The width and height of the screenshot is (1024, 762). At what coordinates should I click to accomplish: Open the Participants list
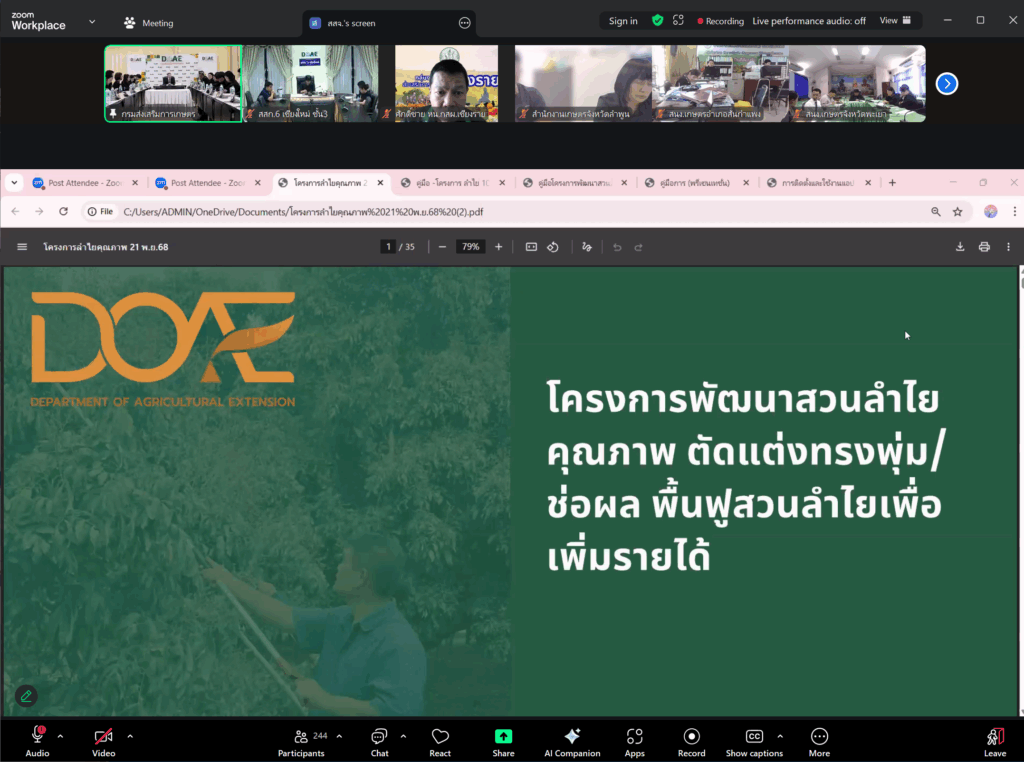[x=301, y=741]
